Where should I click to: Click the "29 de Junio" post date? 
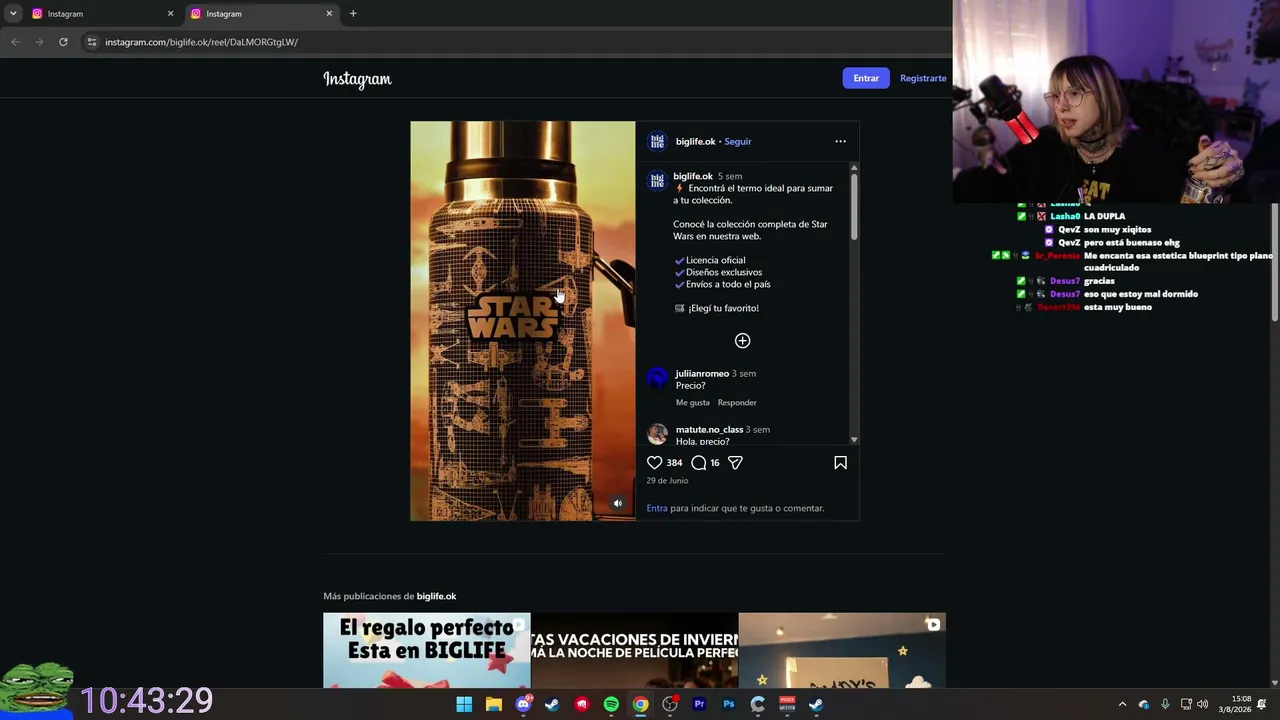(x=667, y=481)
